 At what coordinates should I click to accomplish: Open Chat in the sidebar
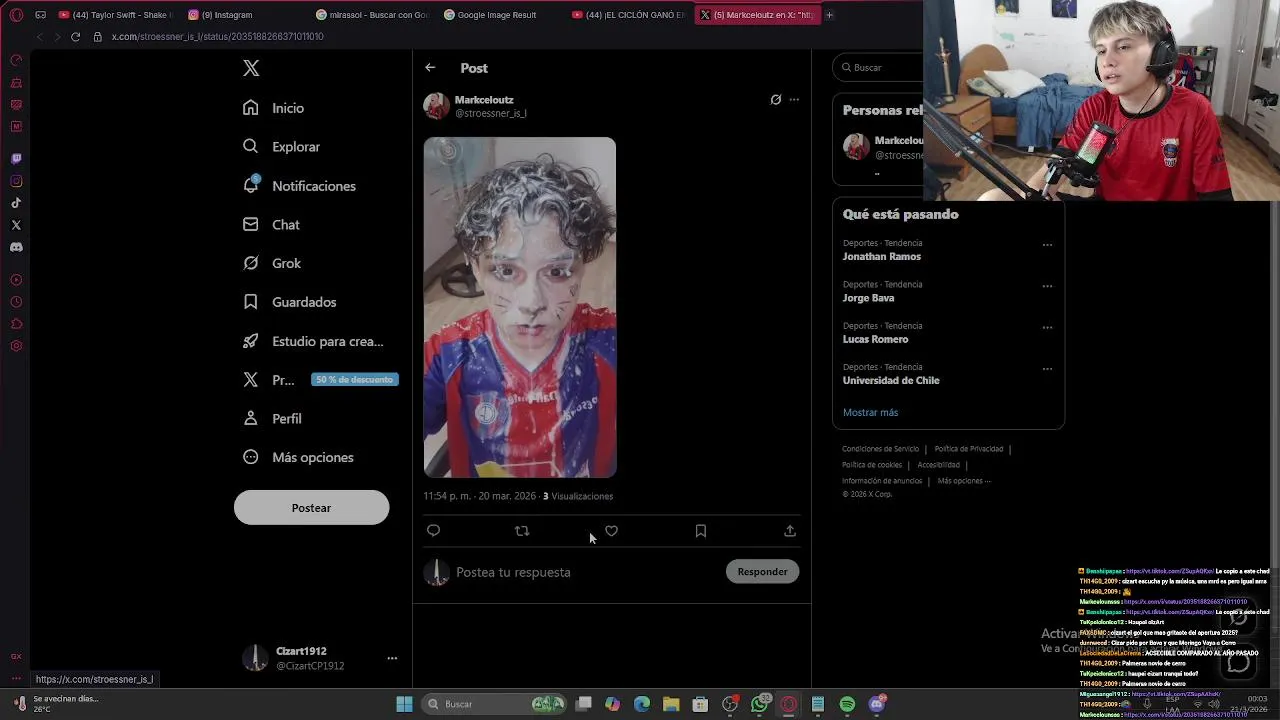point(272,225)
